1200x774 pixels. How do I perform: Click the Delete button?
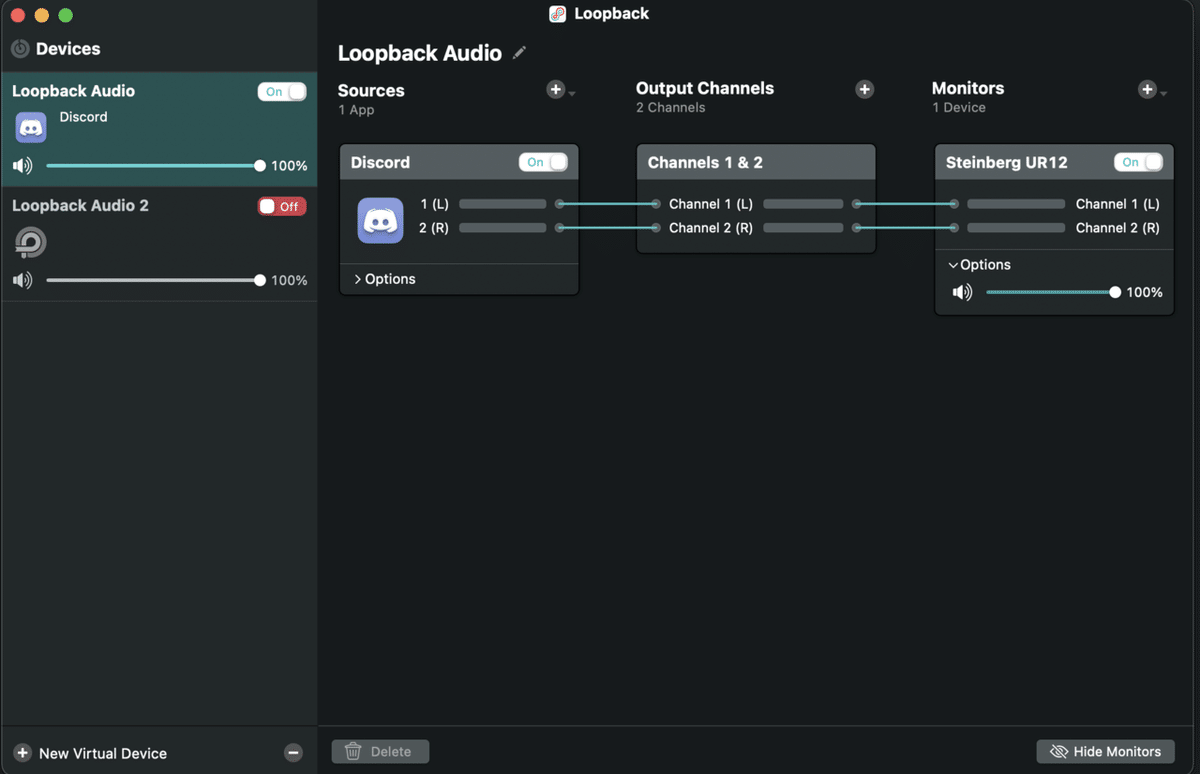[x=380, y=751]
